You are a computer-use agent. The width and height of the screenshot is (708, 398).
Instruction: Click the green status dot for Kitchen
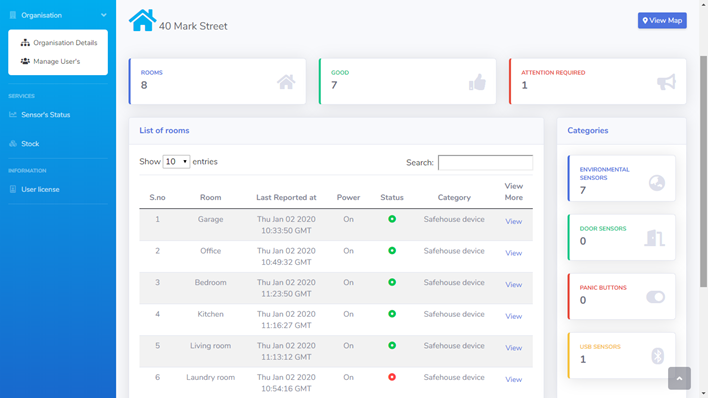click(392, 314)
